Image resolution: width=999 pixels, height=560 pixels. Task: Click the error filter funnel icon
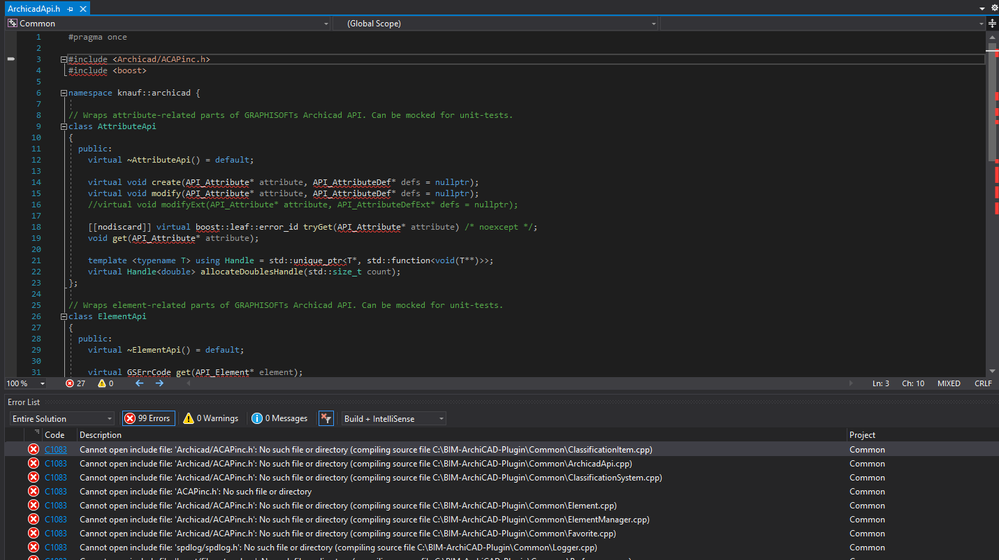coord(326,418)
